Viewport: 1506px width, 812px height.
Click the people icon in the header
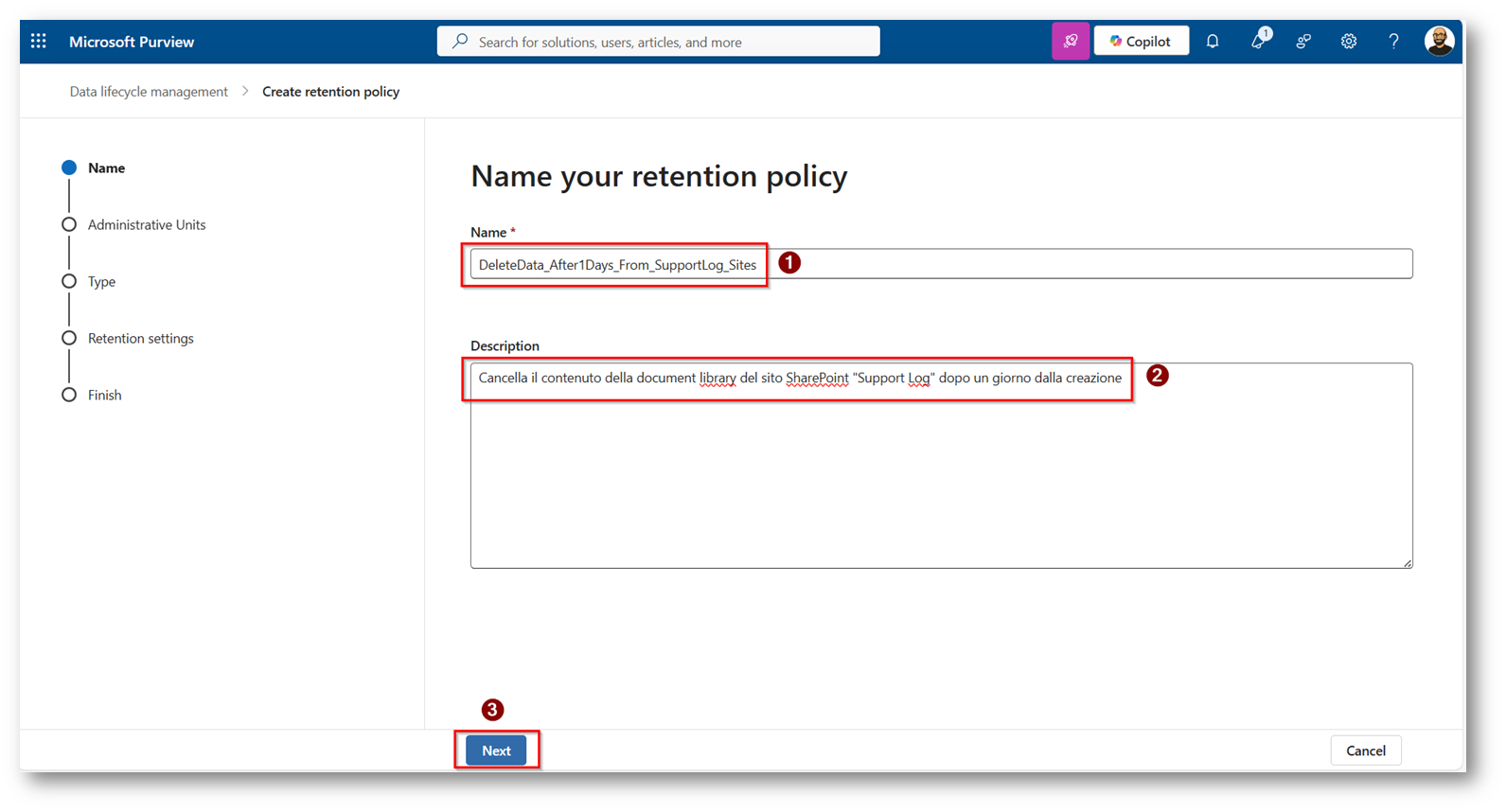pyautogui.click(x=1303, y=42)
